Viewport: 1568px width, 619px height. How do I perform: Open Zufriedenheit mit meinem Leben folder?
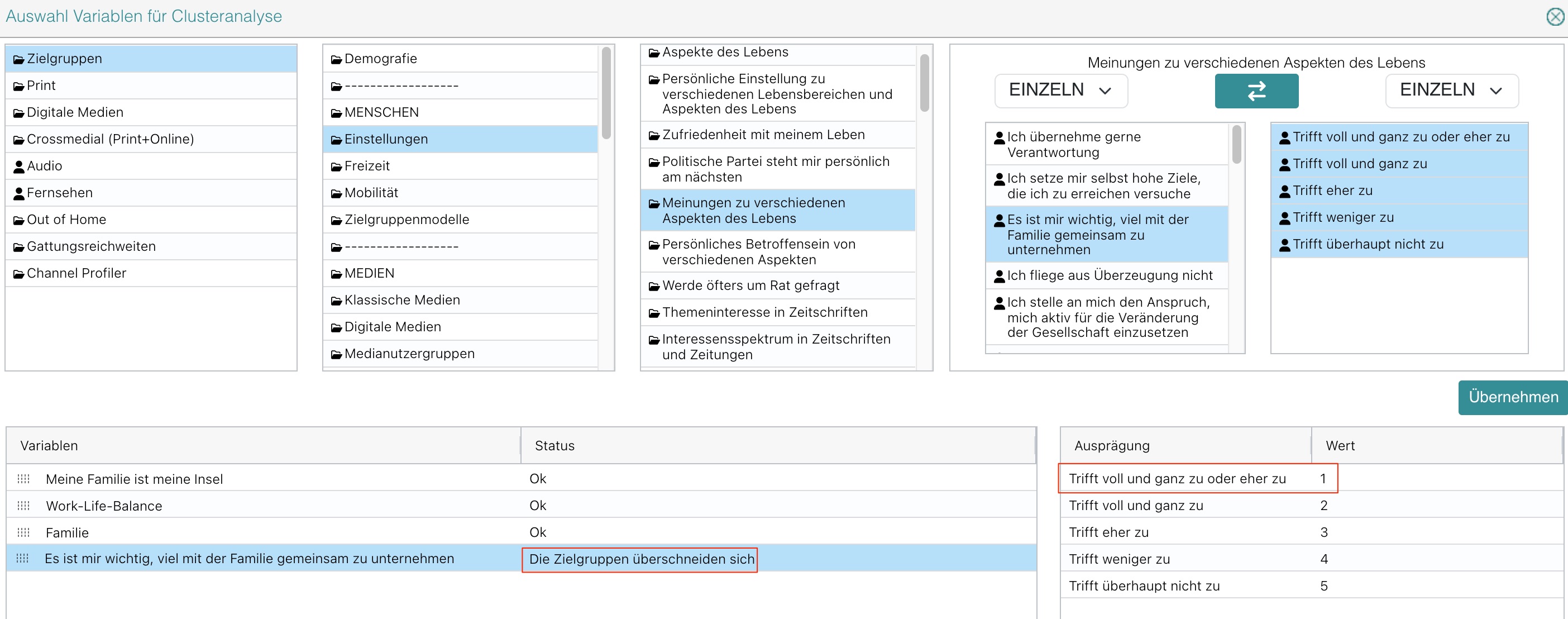point(763,135)
